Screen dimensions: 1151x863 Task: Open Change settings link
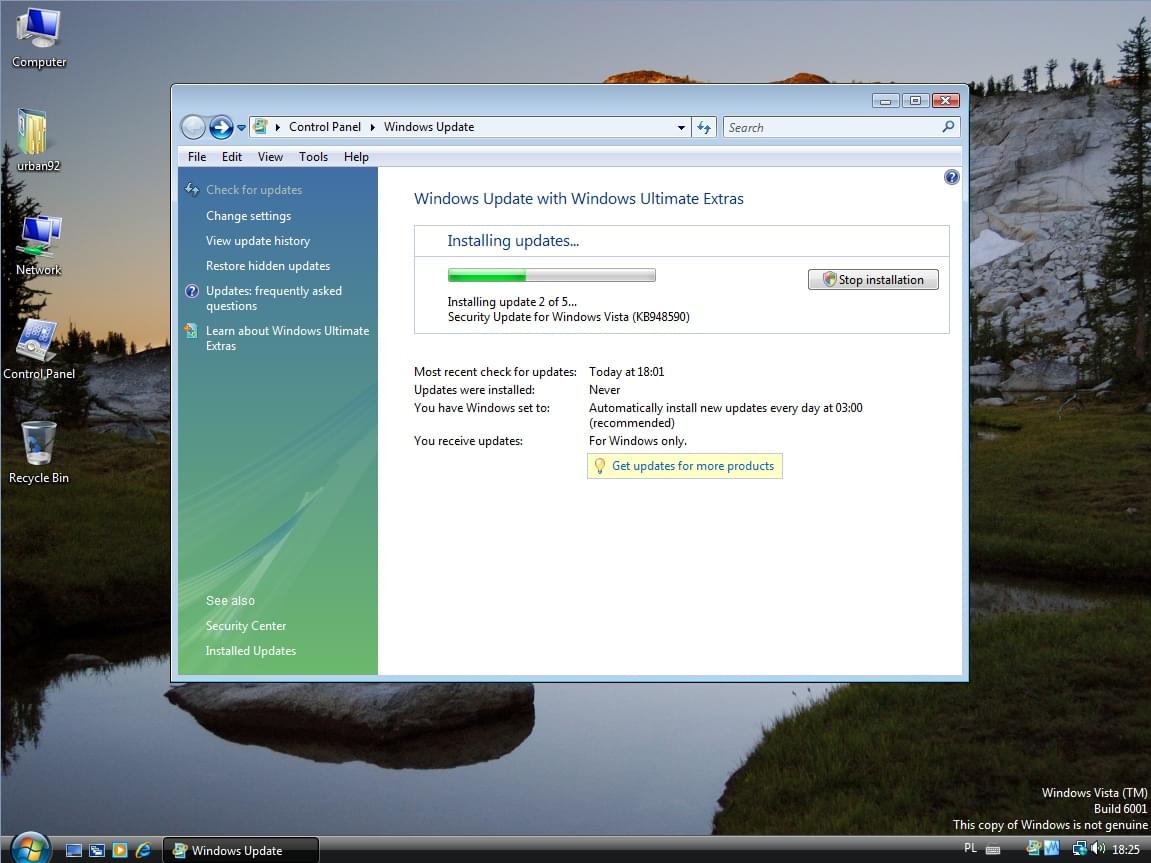(248, 216)
